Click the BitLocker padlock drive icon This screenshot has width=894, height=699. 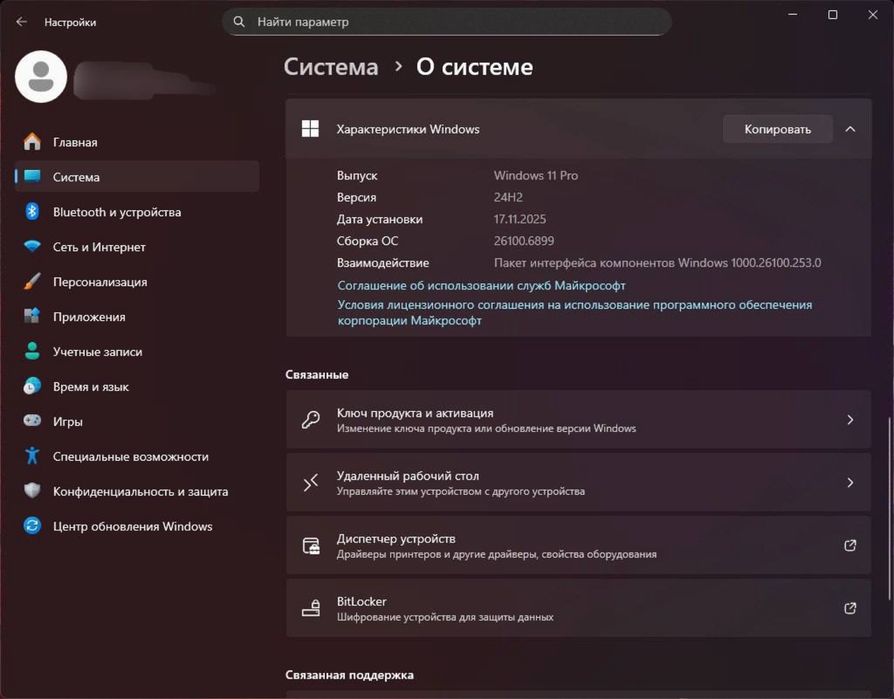(311, 608)
